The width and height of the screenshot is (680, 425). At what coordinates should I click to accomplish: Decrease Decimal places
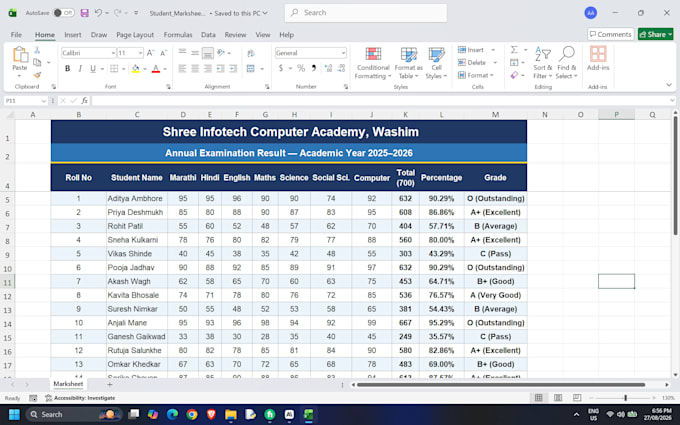tap(341, 68)
